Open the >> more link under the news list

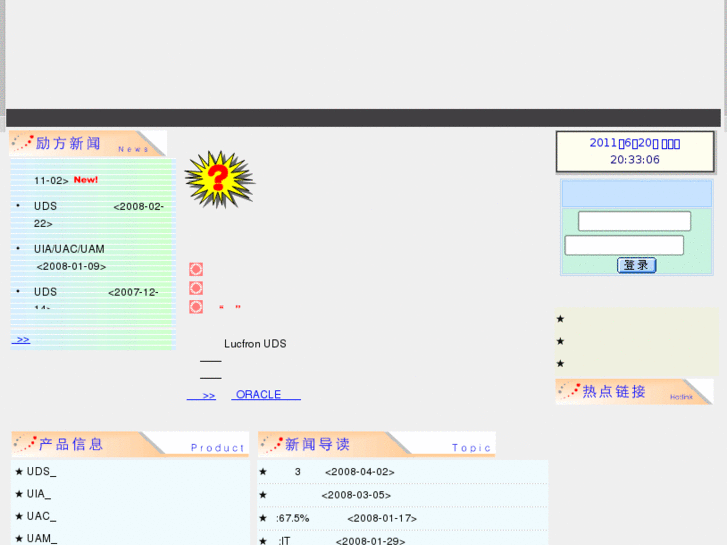tap(21, 340)
